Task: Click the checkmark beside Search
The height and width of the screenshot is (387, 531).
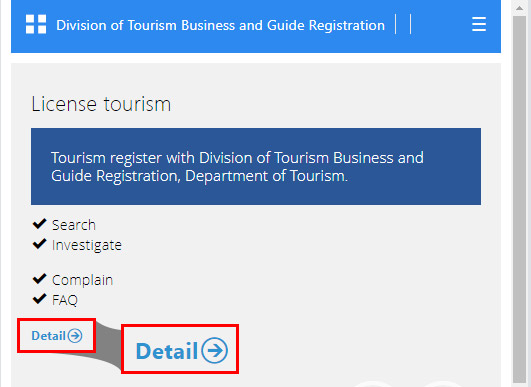Action: point(39,224)
